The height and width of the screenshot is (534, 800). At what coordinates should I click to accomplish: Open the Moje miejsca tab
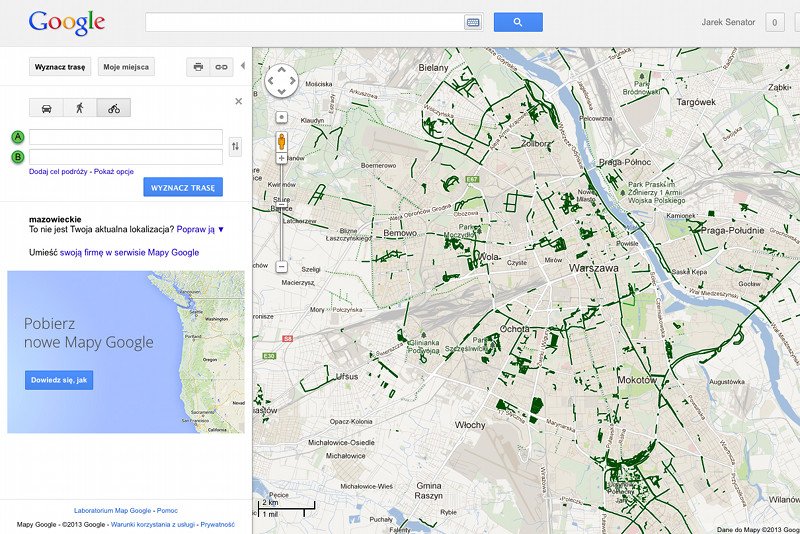[125, 67]
